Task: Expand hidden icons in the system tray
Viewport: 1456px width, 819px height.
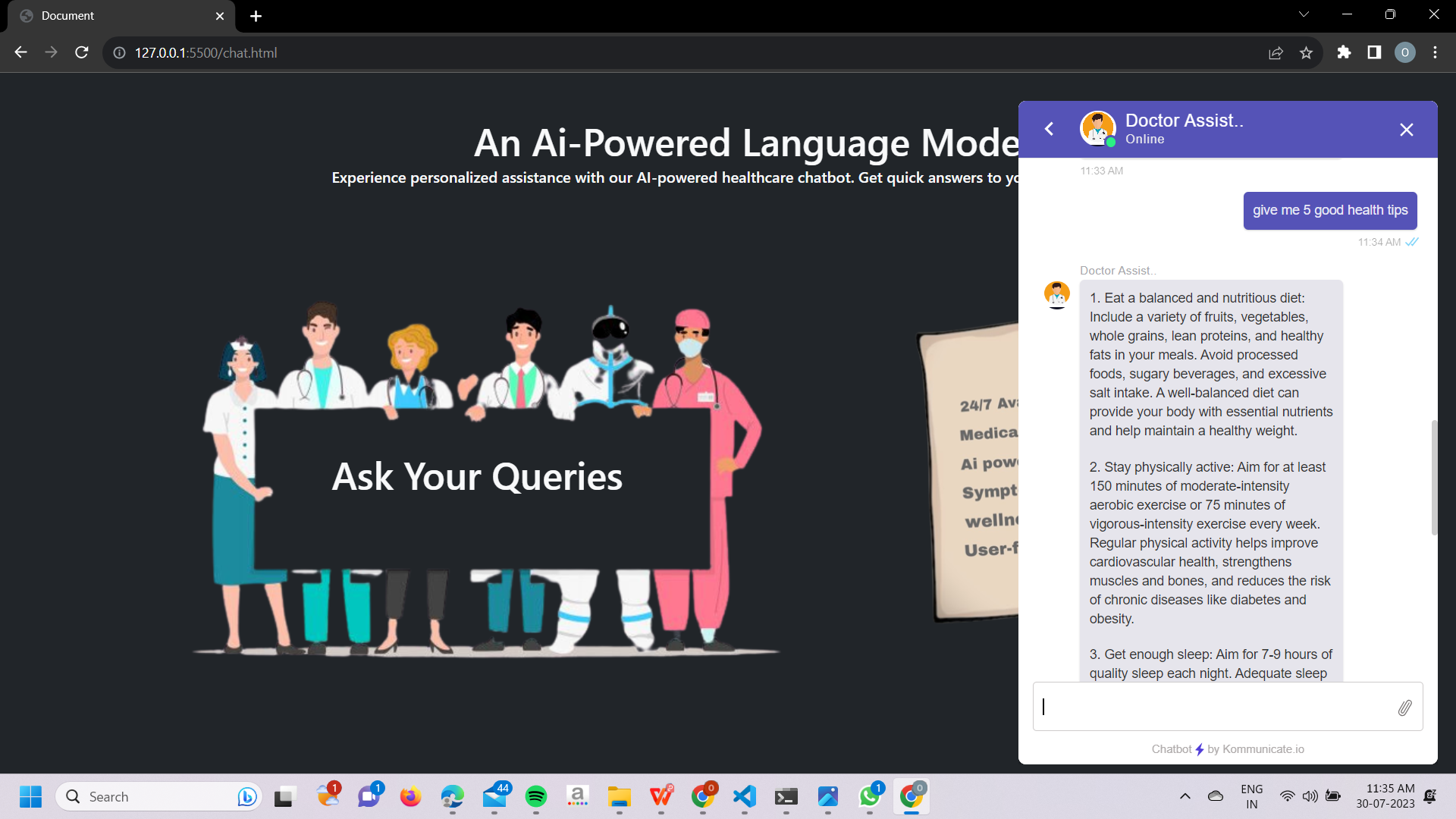Action: click(1185, 796)
